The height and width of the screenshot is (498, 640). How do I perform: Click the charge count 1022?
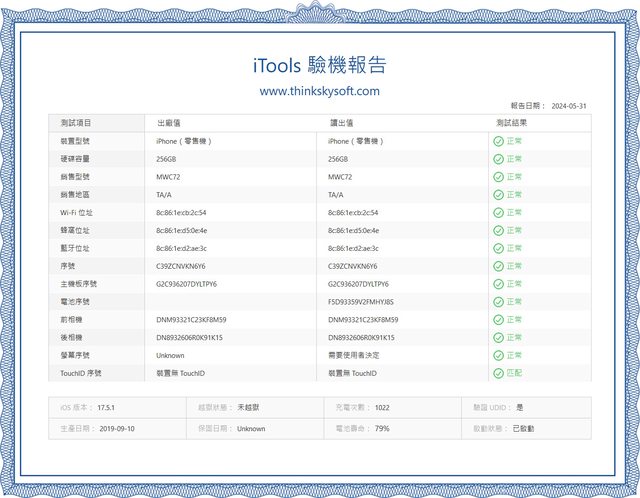382,407
